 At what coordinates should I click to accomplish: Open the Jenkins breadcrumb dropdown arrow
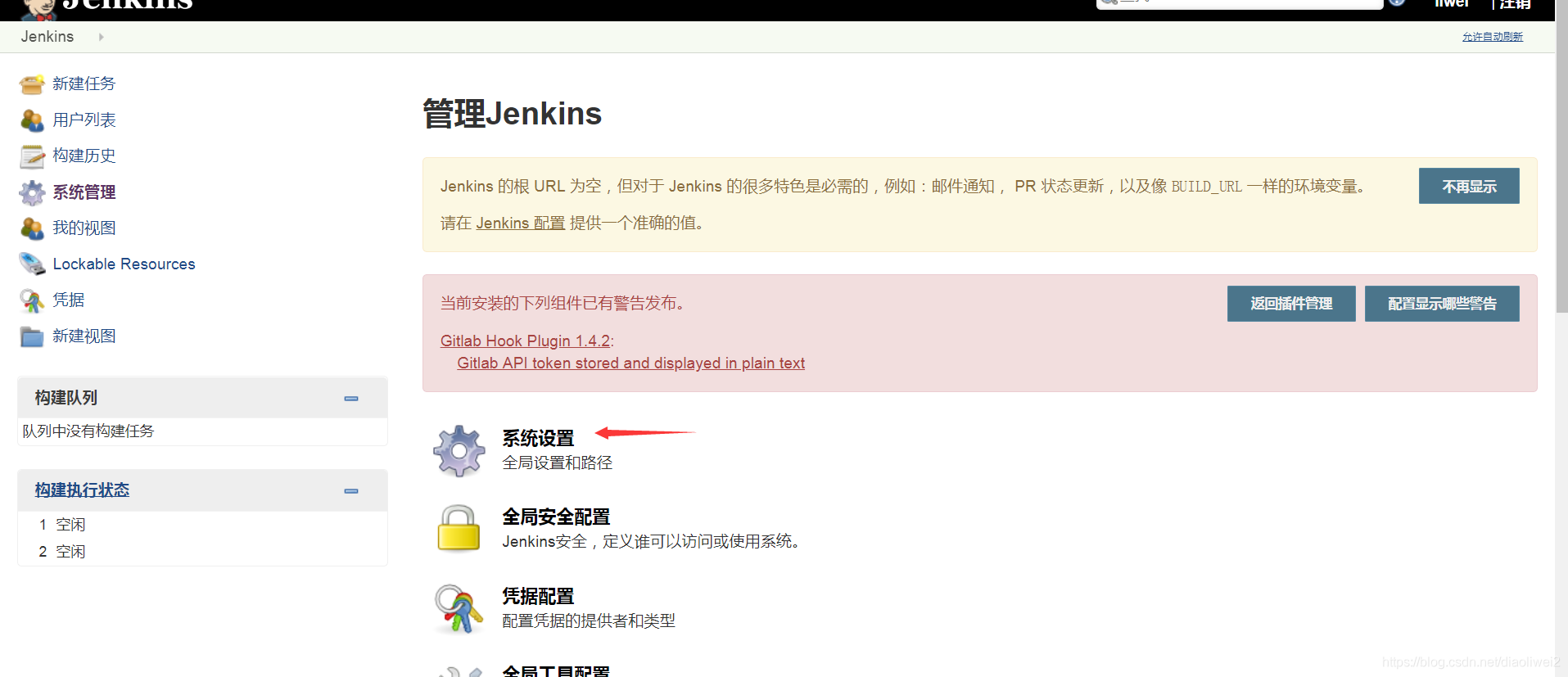pos(101,37)
